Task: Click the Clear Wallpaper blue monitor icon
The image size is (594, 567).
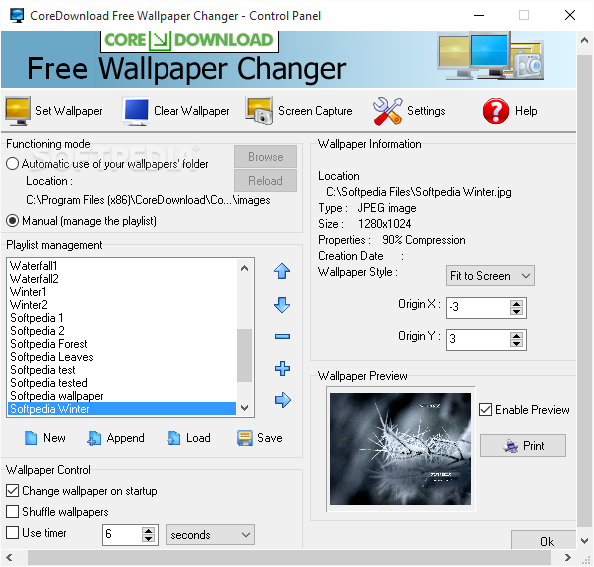Action: pos(136,111)
